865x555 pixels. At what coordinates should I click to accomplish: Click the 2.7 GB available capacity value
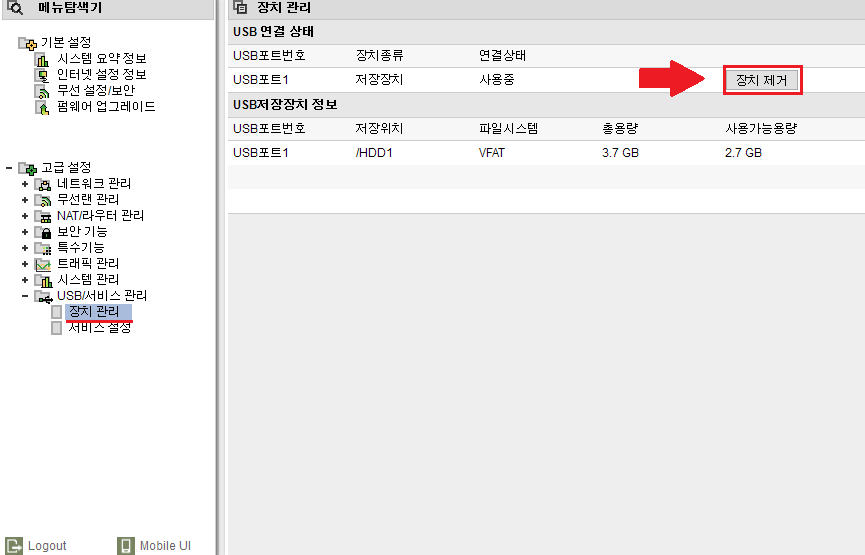tap(743, 153)
